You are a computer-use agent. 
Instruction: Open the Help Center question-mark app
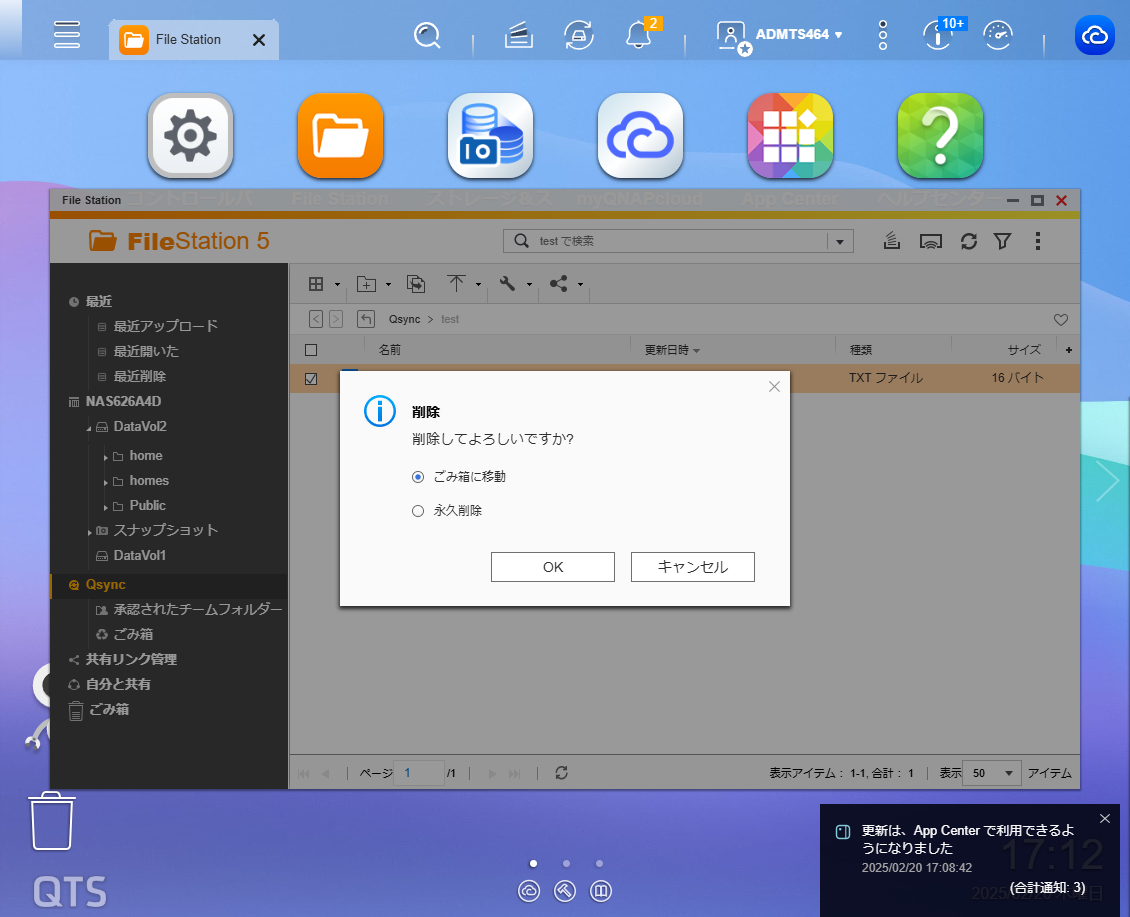(x=940, y=136)
